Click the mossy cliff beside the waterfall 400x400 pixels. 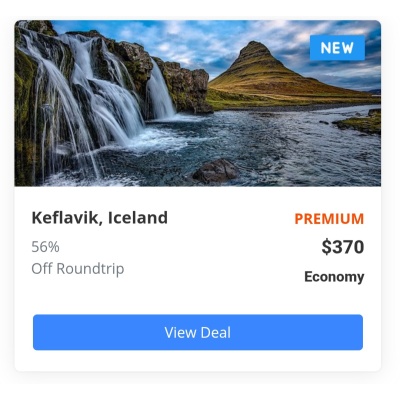pyautogui.click(x=187, y=88)
